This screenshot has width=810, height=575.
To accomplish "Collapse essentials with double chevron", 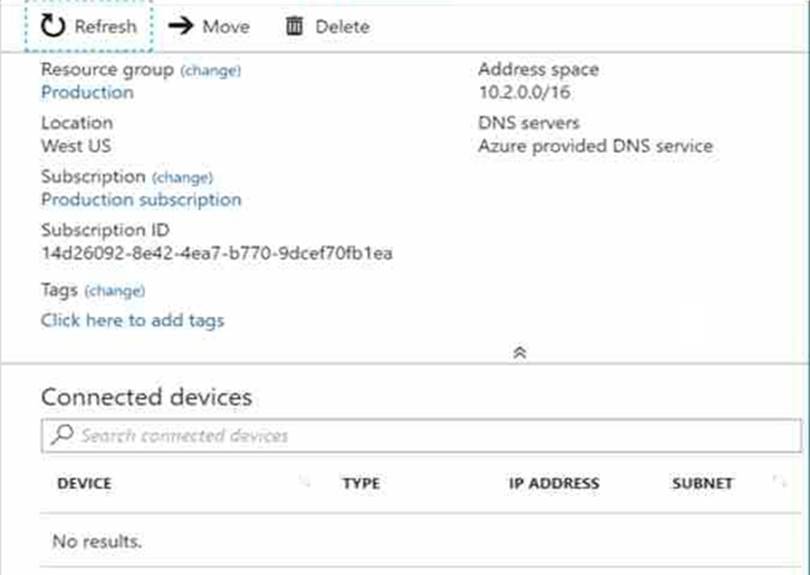I will (520, 352).
